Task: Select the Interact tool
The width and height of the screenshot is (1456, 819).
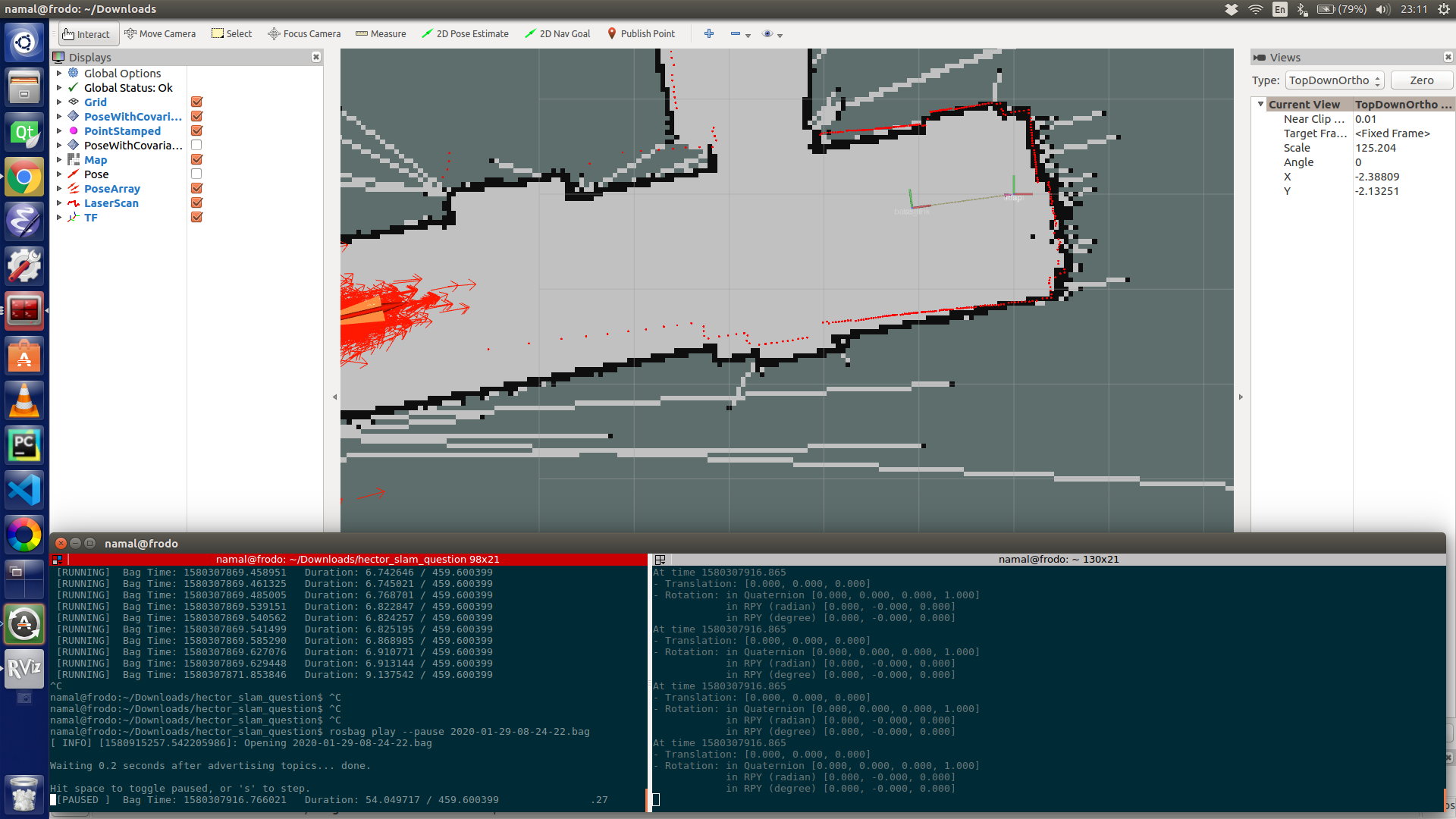Action: pos(86,34)
